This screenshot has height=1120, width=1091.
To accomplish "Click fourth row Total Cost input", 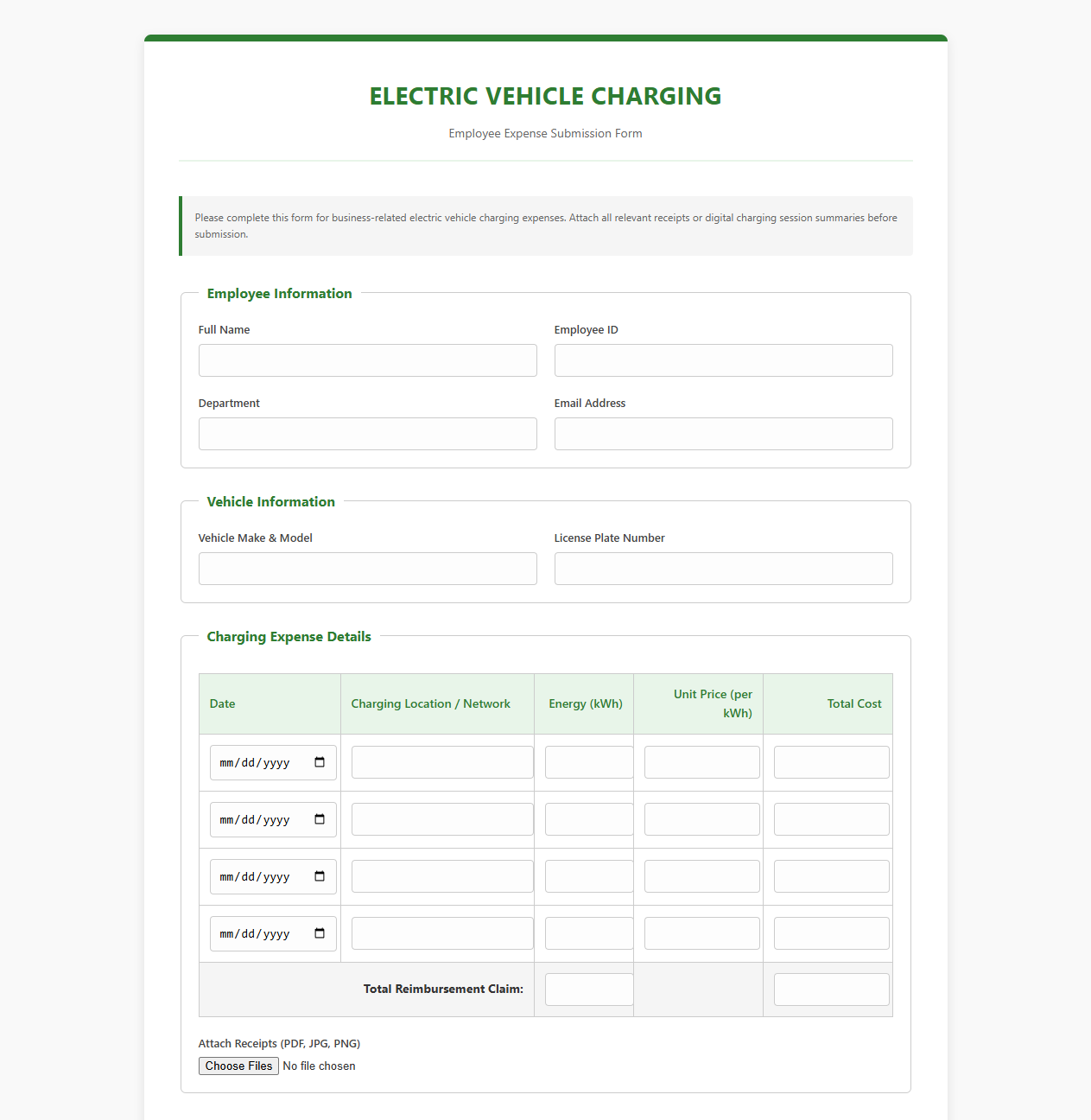I will [x=832, y=933].
